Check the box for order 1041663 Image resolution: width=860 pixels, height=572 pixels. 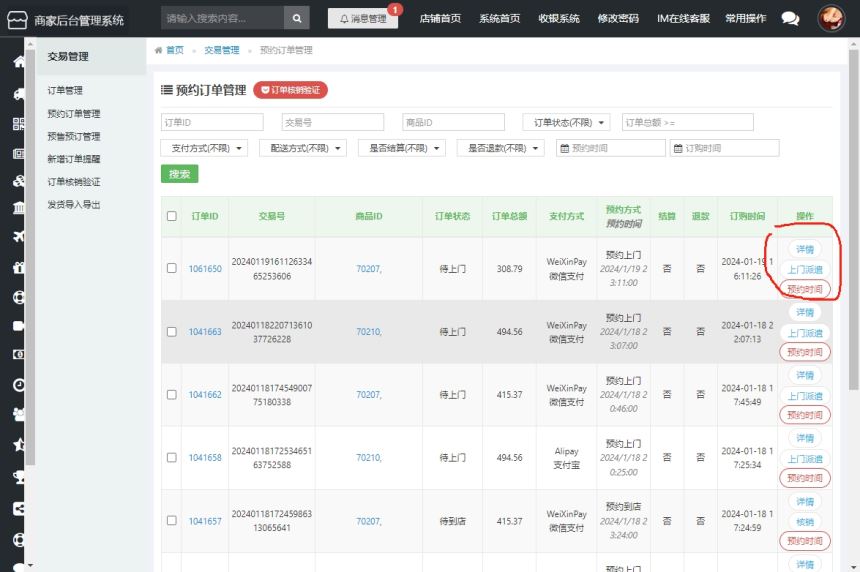172,332
